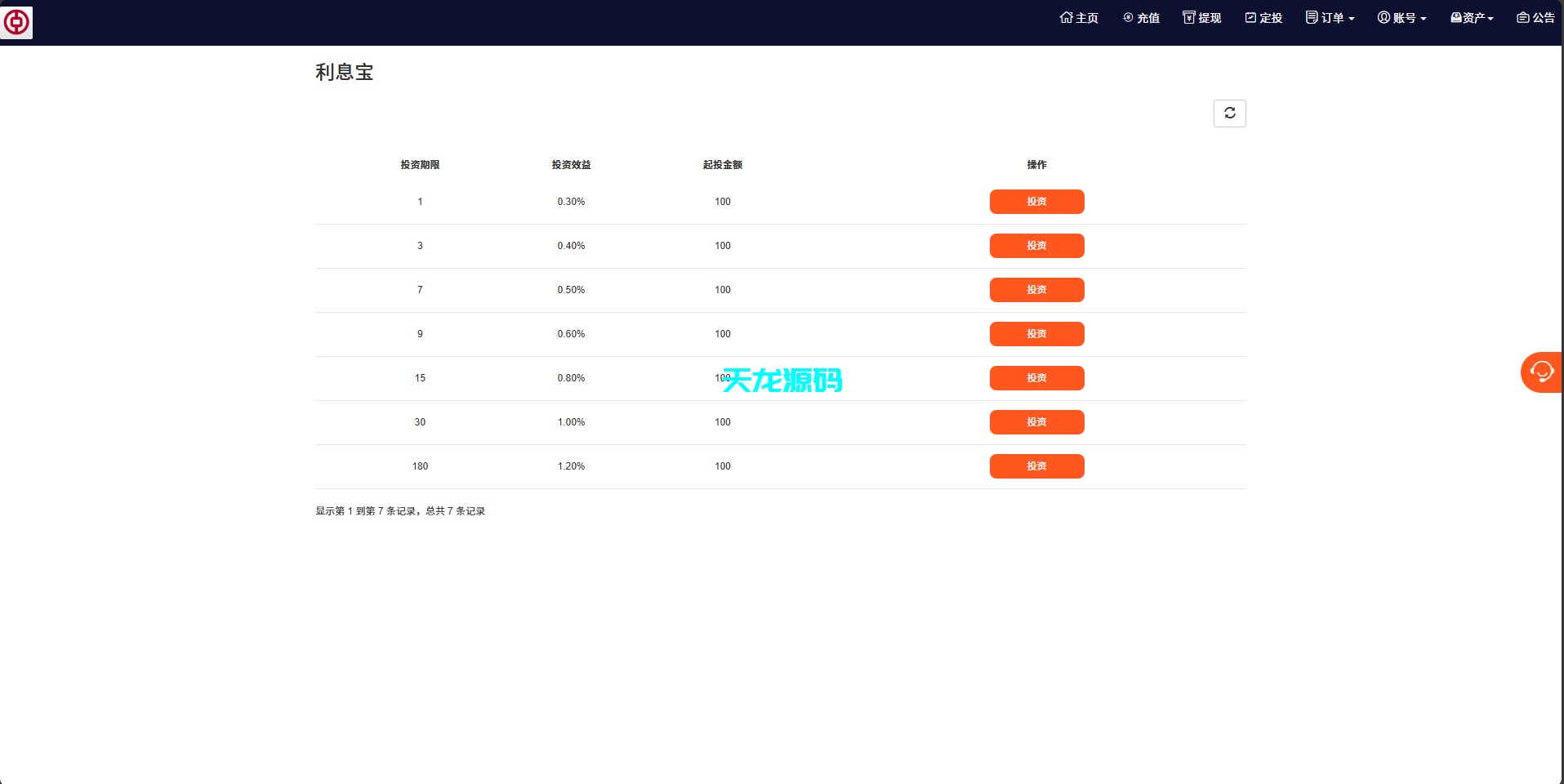Expand the 账号 dropdown menu
Screen dimensions: 1564x784
coord(1403,17)
